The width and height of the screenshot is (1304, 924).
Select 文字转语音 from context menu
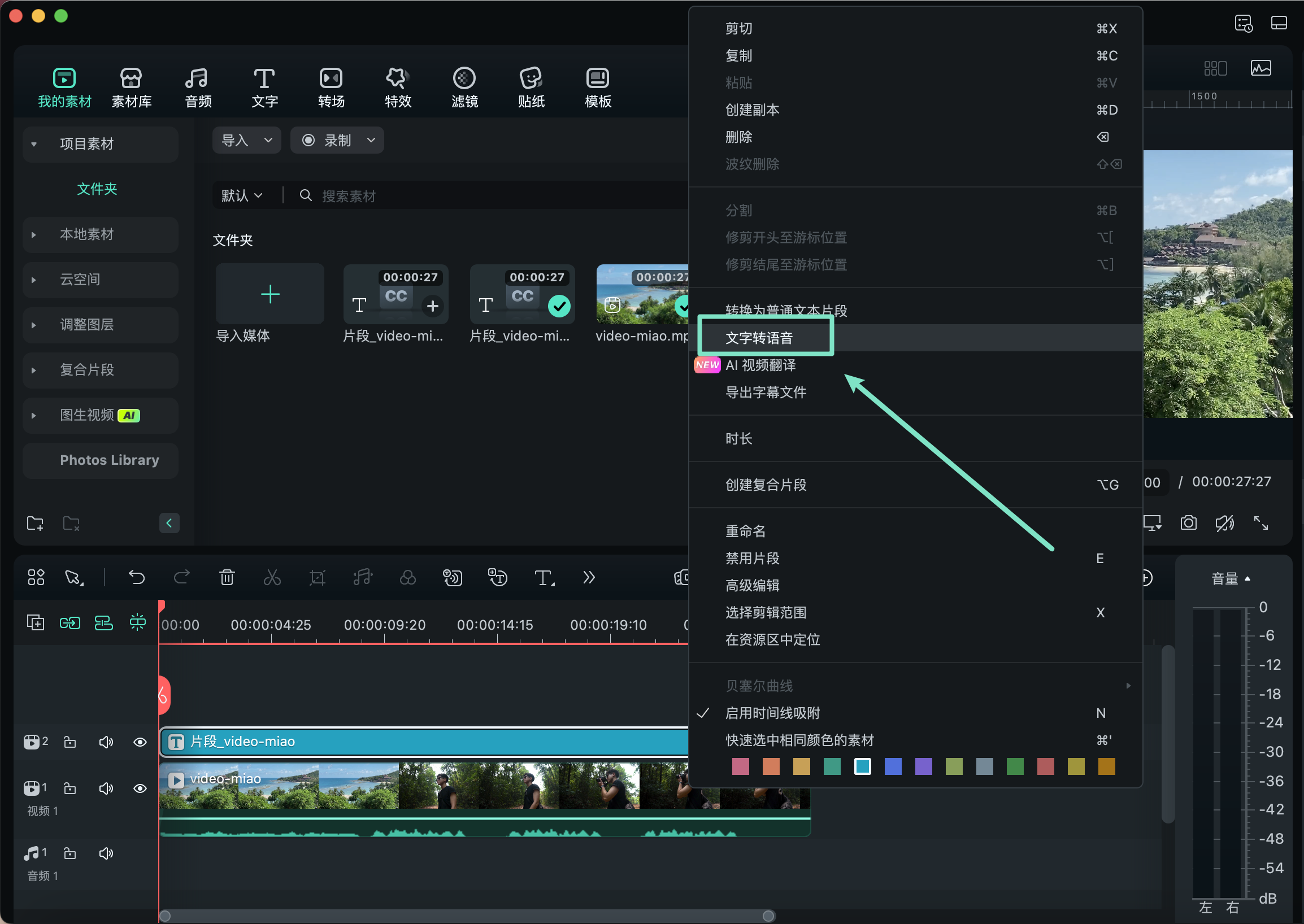point(759,338)
